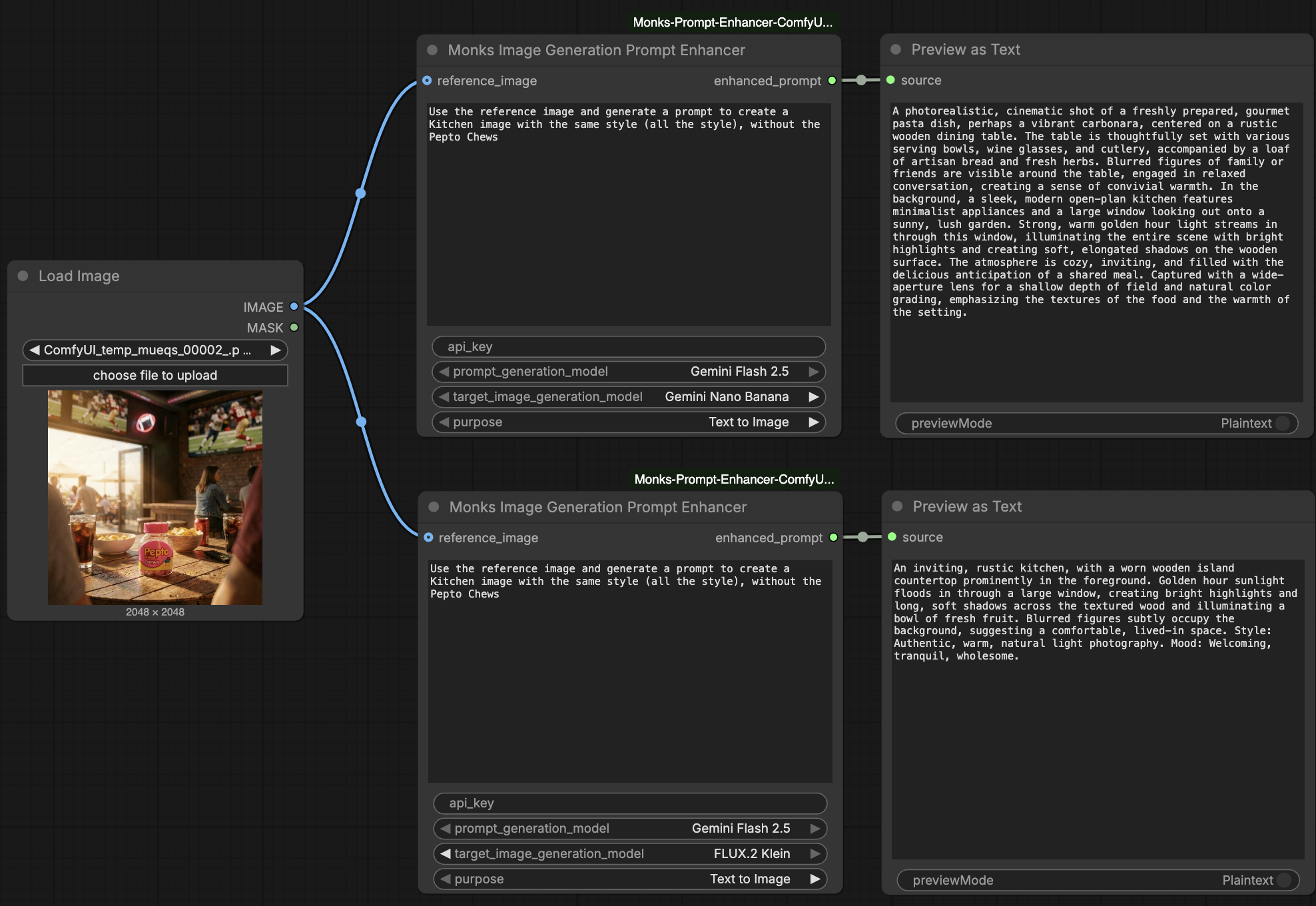1316x906 pixels.
Task: Click the reference_image input socket on bottom enhancer
Action: coord(428,538)
